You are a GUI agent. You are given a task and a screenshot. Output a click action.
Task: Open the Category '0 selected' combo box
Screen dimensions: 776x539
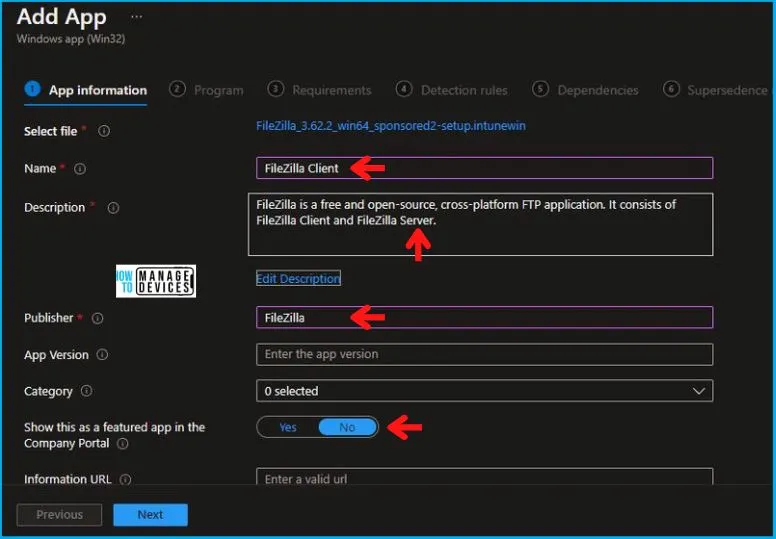pyautogui.click(x=485, y=391)
